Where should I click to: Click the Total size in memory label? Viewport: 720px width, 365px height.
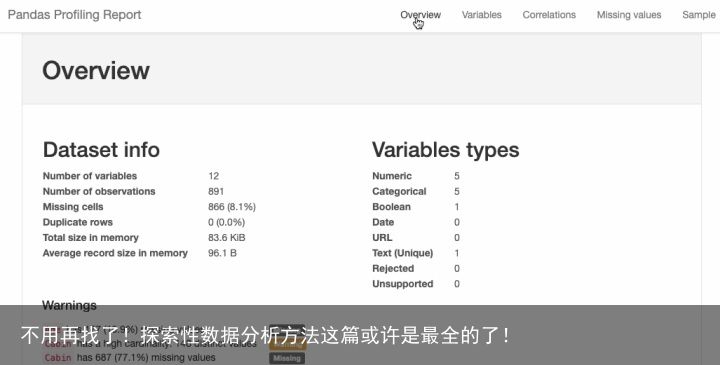point(90,238)
